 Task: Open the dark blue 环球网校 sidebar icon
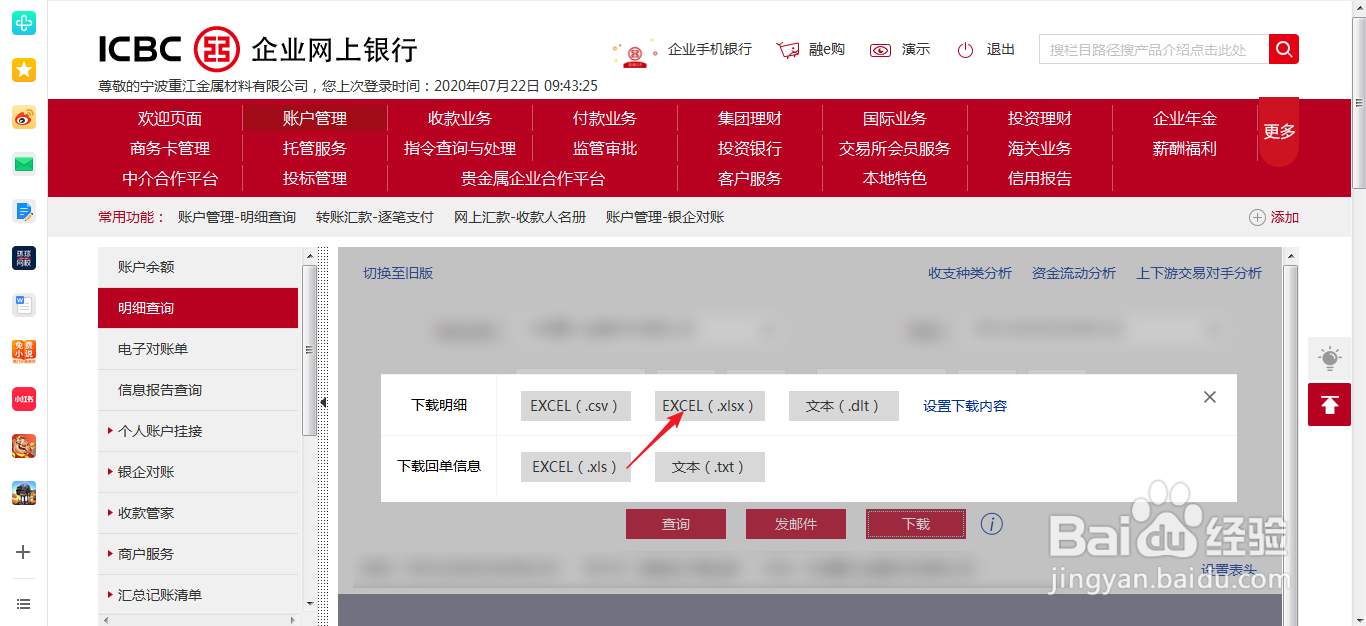coord(24,258)
